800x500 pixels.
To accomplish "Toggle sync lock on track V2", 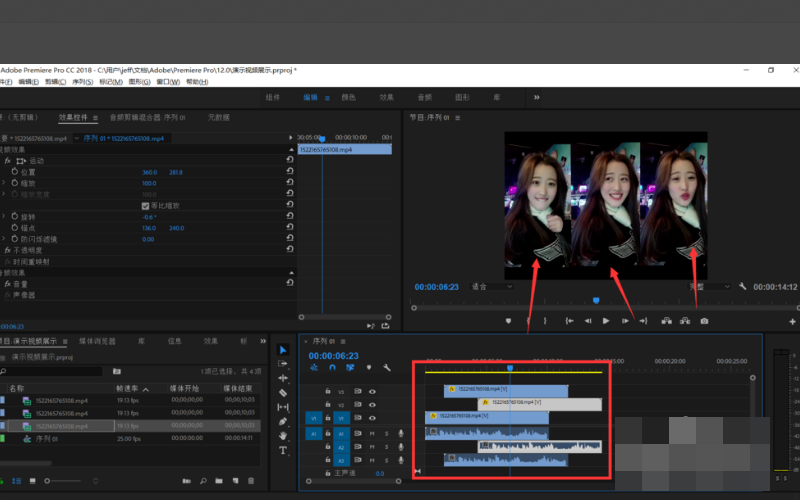I will [358, 405].
